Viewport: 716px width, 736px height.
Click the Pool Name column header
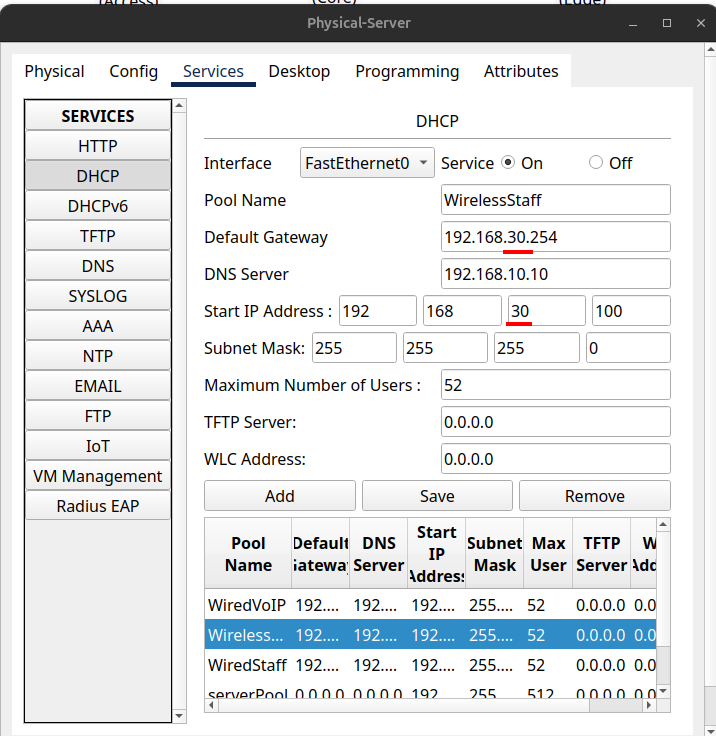[x=248, y=554]
